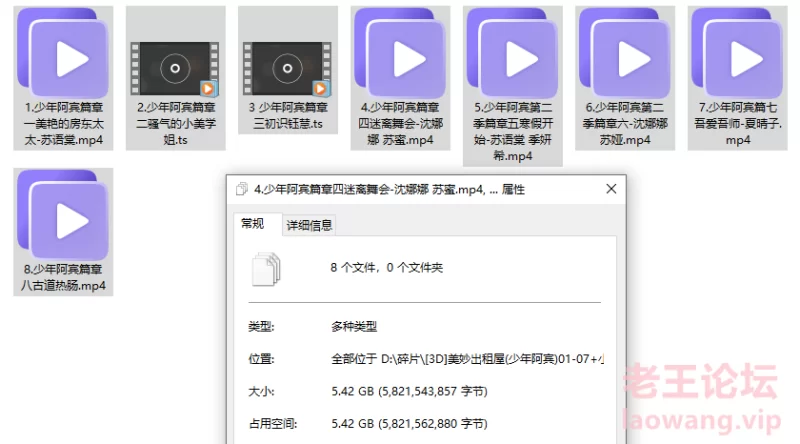Click file name 2.少年阿宾篇章二骚气的小美学姐.ts

click(176, 124)
